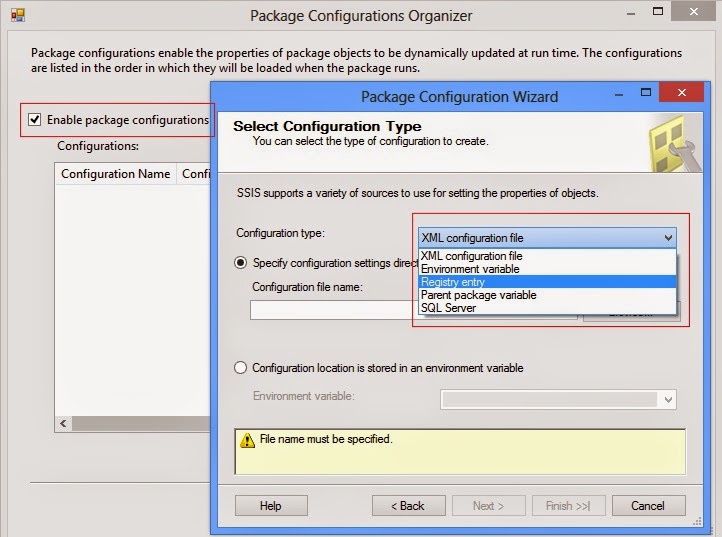Minimize the Package Configurations Organizer window

click(631, 13)
